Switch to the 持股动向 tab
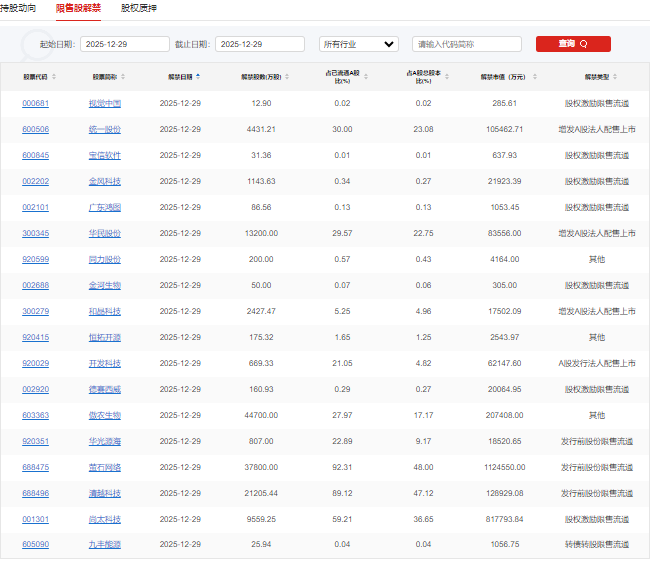The width and height of the screenshot is (650, 561). coord(18,8)
